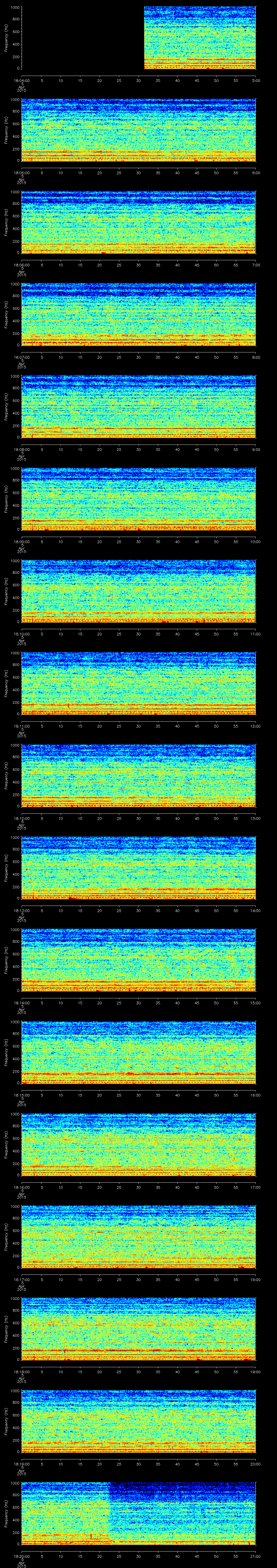The height and width of the screenshot is (1568, 277).
Task: Click the 18:19:00 start time label
Action: 21,1464
